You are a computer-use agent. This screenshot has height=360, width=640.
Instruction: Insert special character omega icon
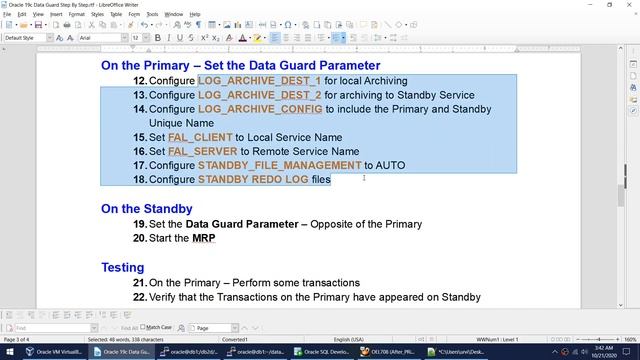coord(288,25)
